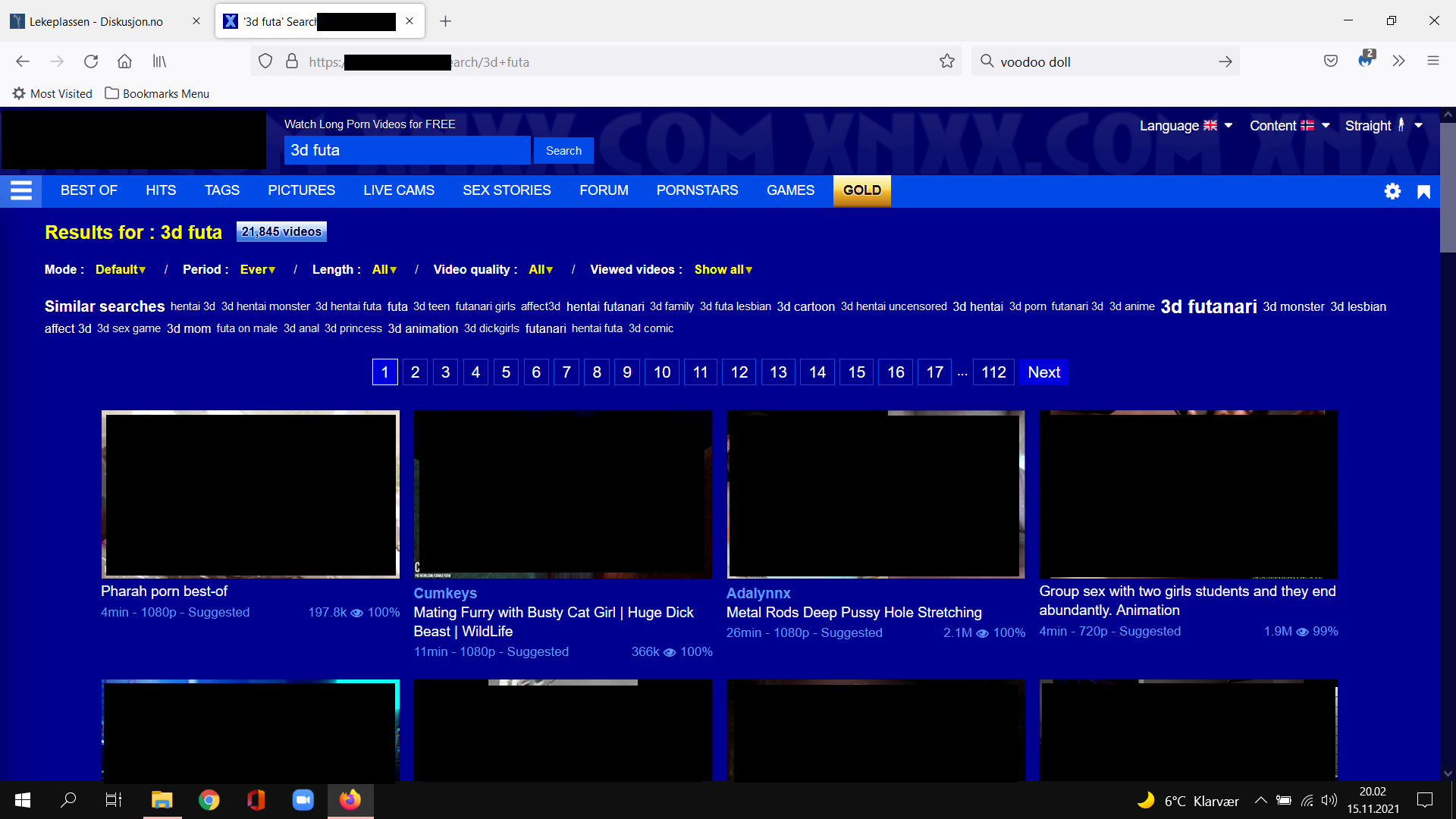This screenshot has width=1456, height=819.
Task: Click the search bar go arrow
Action: click(1225, 61)
